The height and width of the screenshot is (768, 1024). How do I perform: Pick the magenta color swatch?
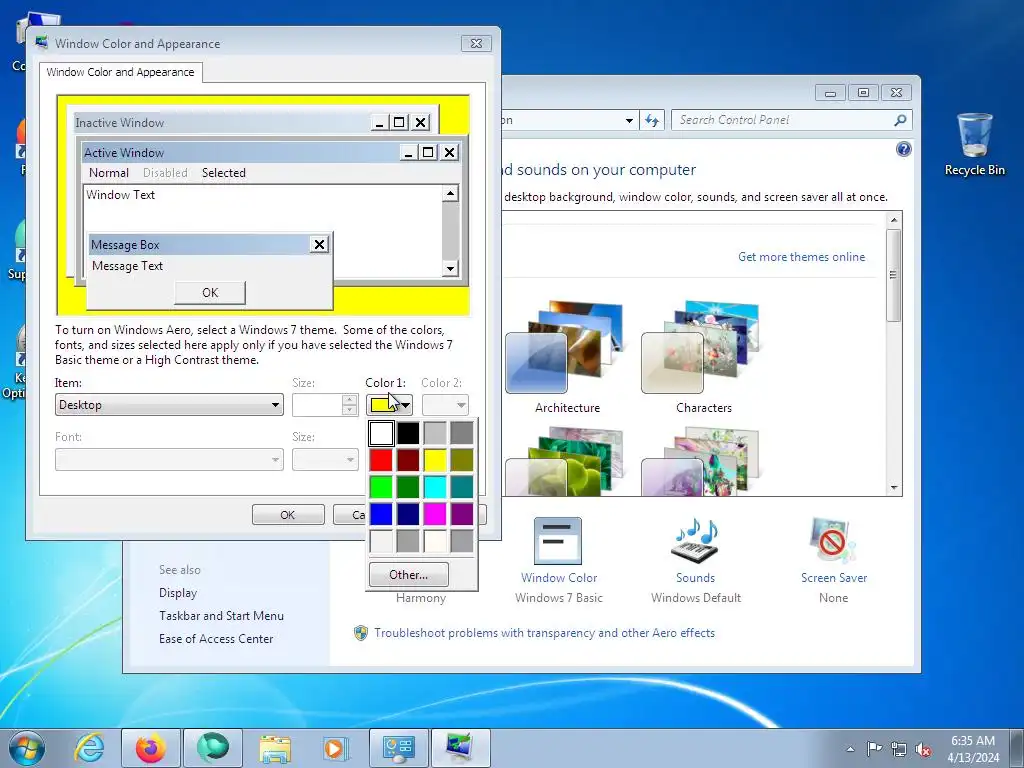pyautogui.click(x=435, y=514)
